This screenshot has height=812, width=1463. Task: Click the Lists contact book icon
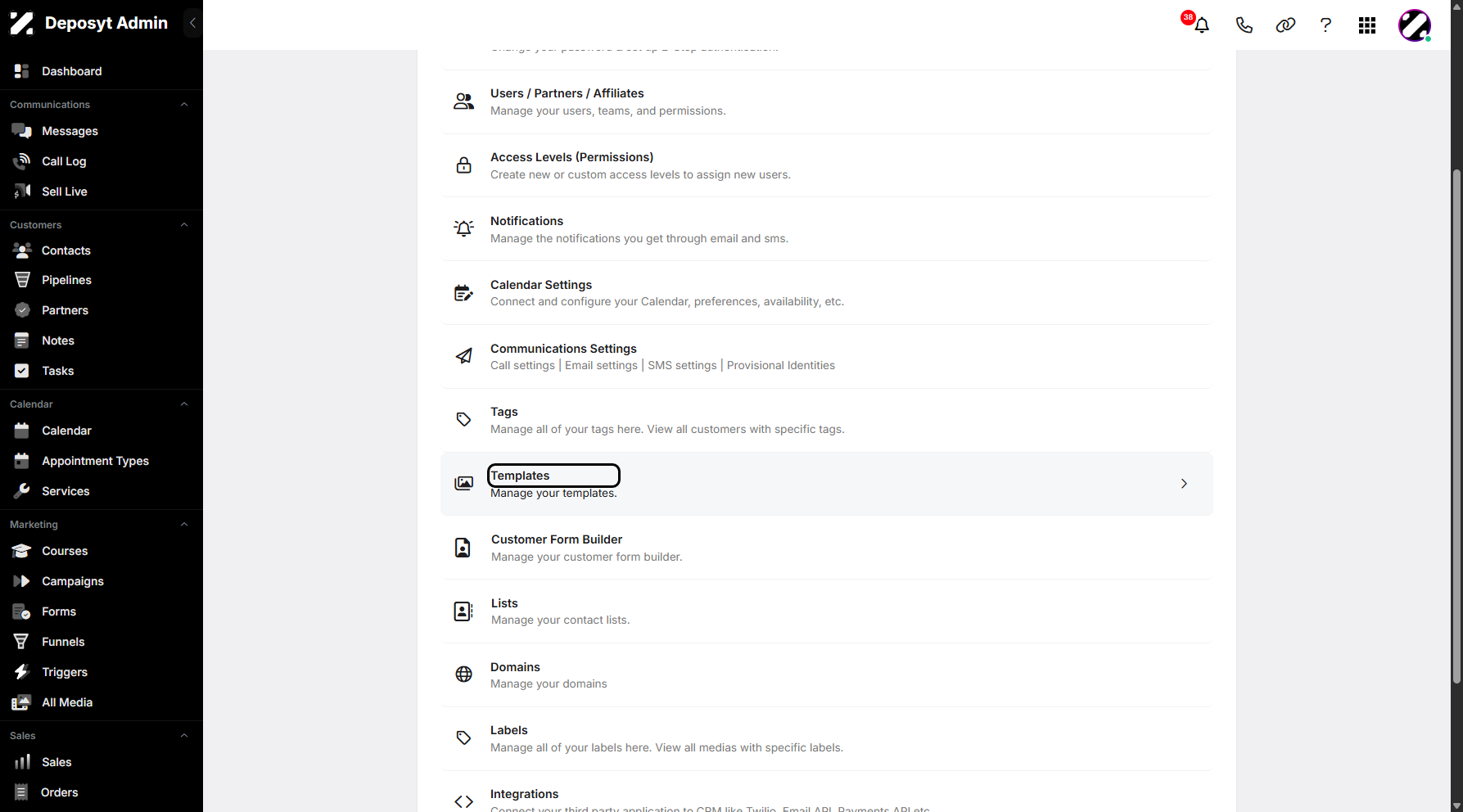click(x=463, y=611)
